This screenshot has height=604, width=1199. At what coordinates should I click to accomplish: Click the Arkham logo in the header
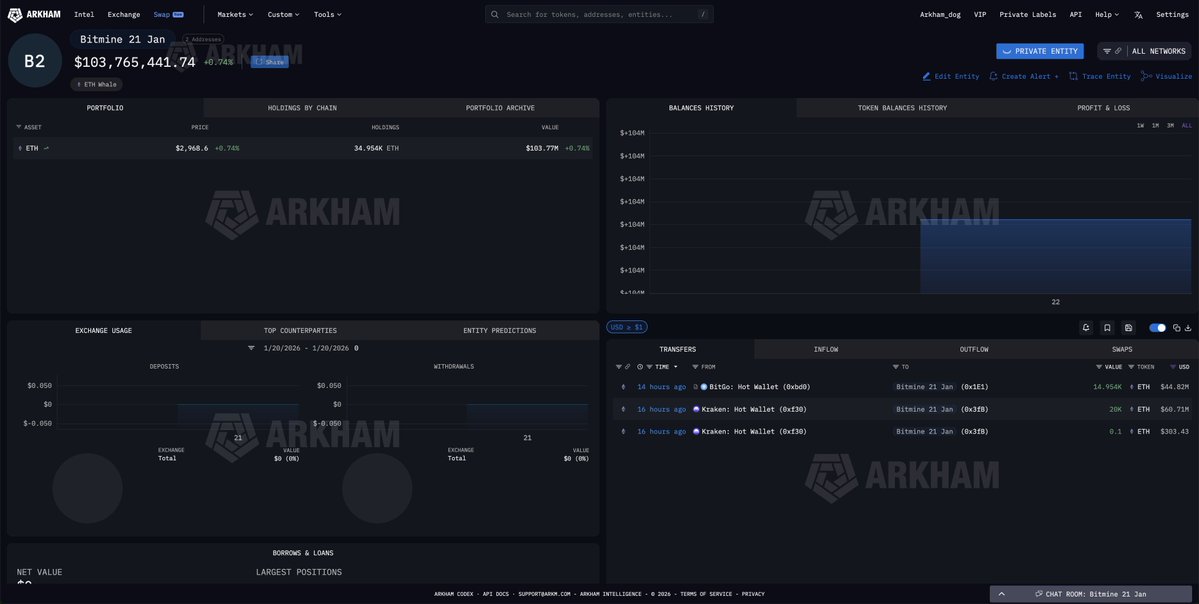tap(35, 14)
